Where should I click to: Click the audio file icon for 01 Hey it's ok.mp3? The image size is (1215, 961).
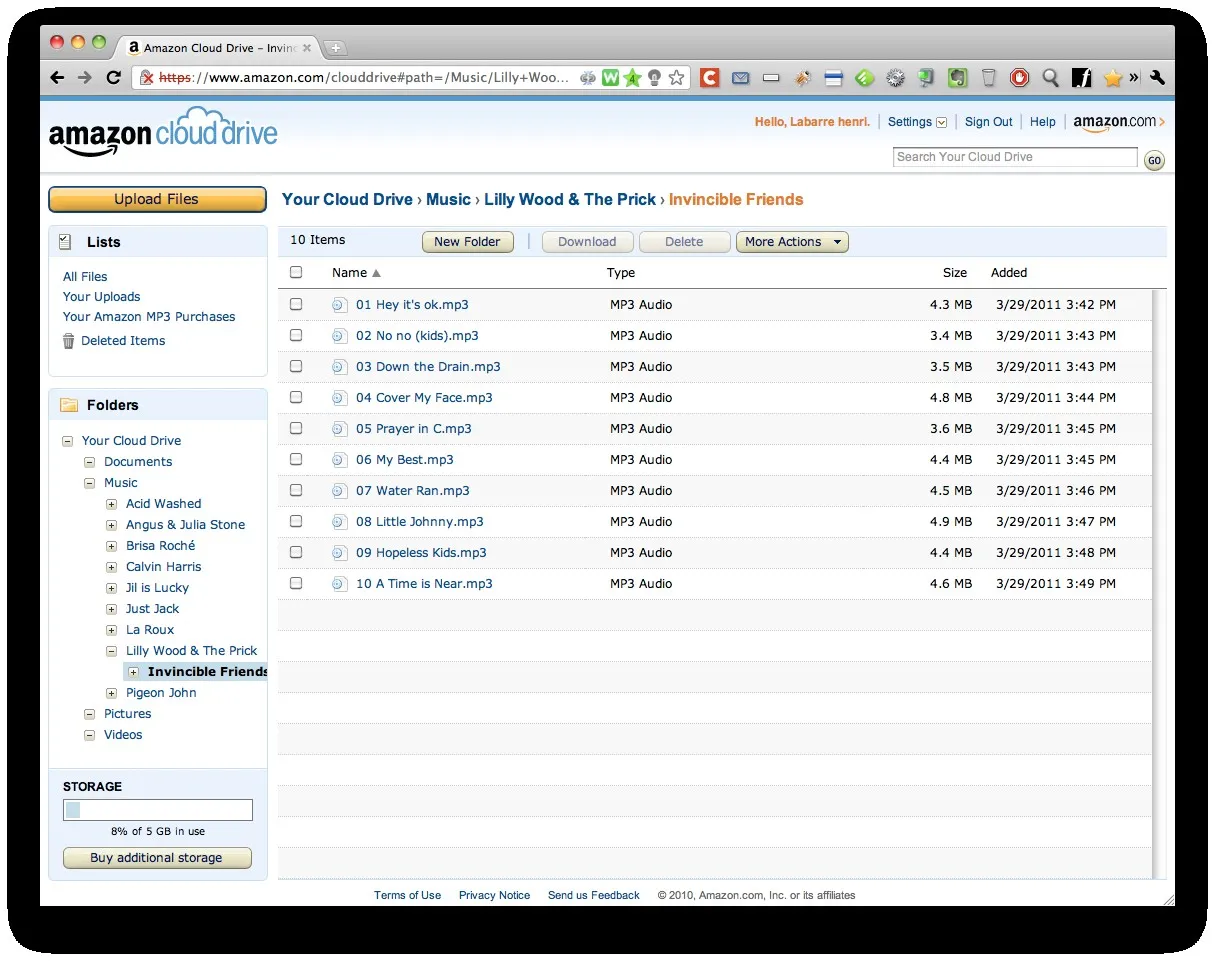[x=339, y=305]
